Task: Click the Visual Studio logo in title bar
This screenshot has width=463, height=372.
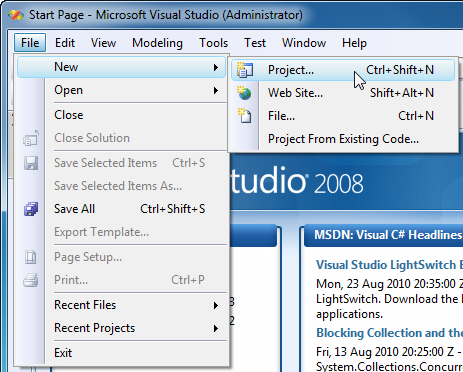Action: click(x=16, y=15)
